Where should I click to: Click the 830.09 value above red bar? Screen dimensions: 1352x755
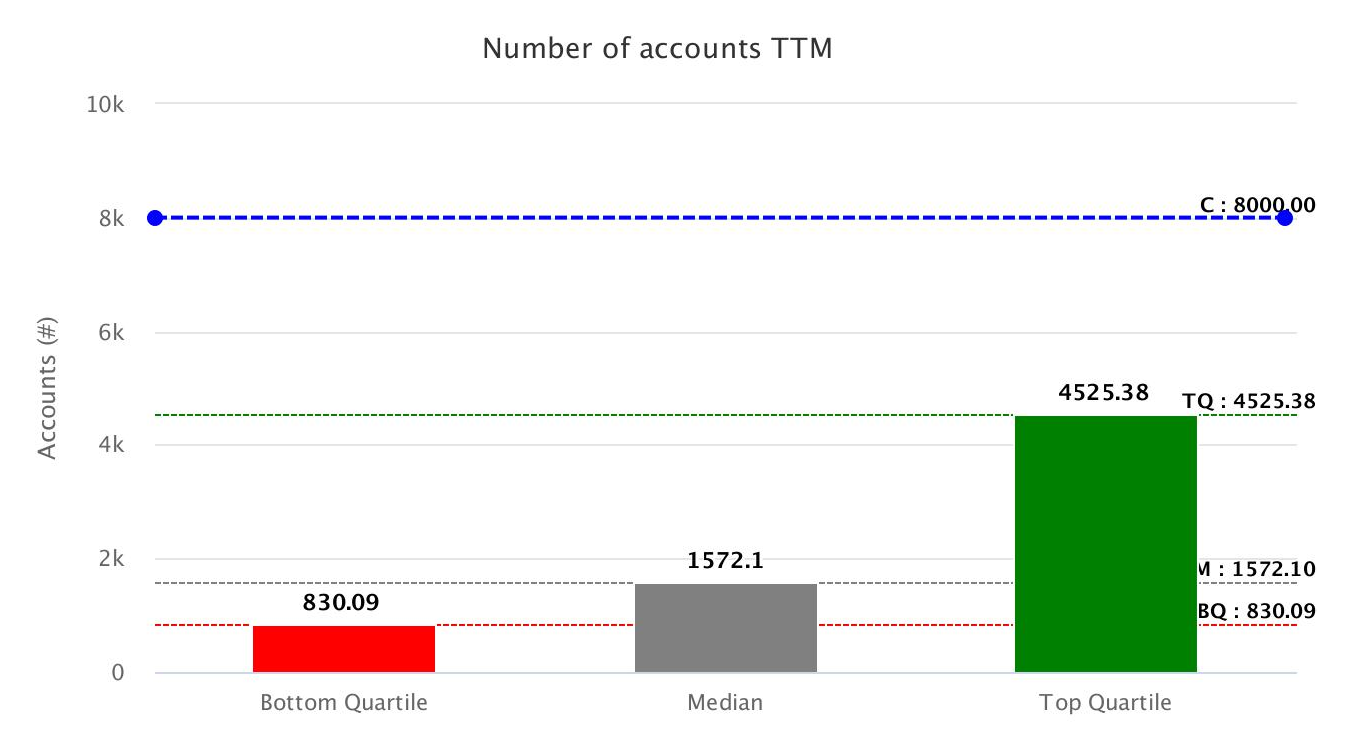[342, 603]
